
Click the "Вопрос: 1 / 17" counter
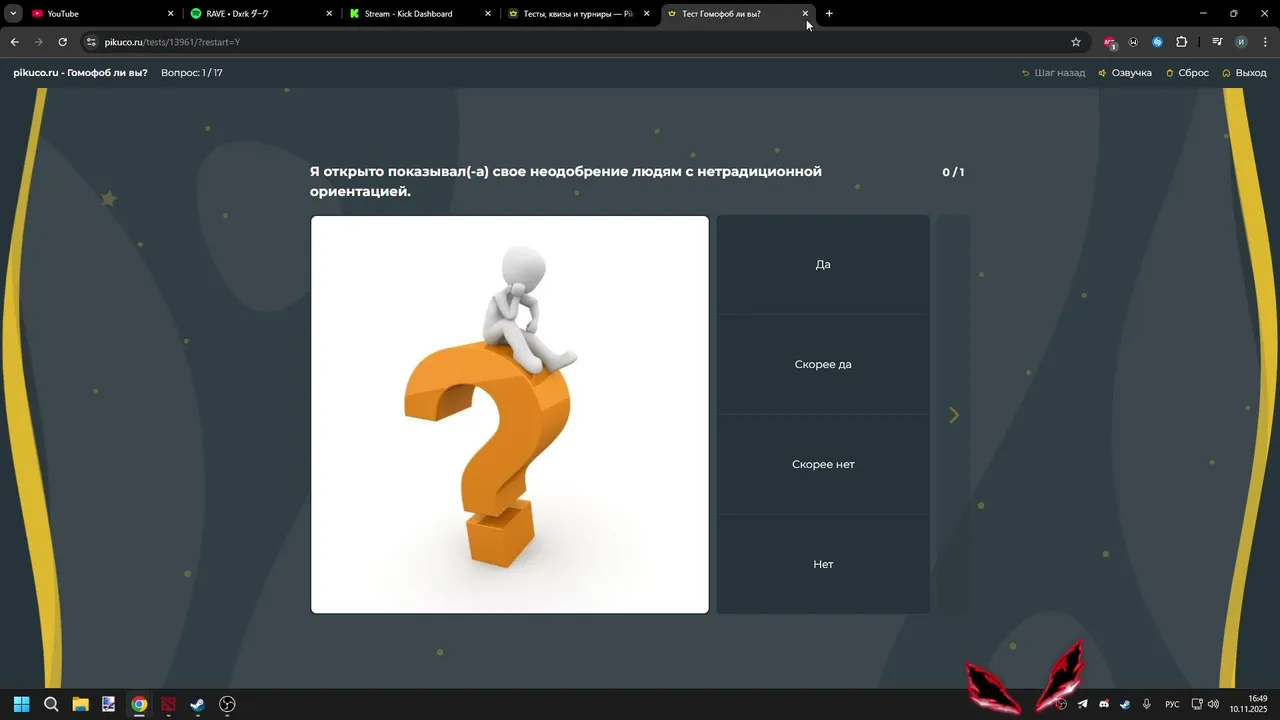[192, 73]
